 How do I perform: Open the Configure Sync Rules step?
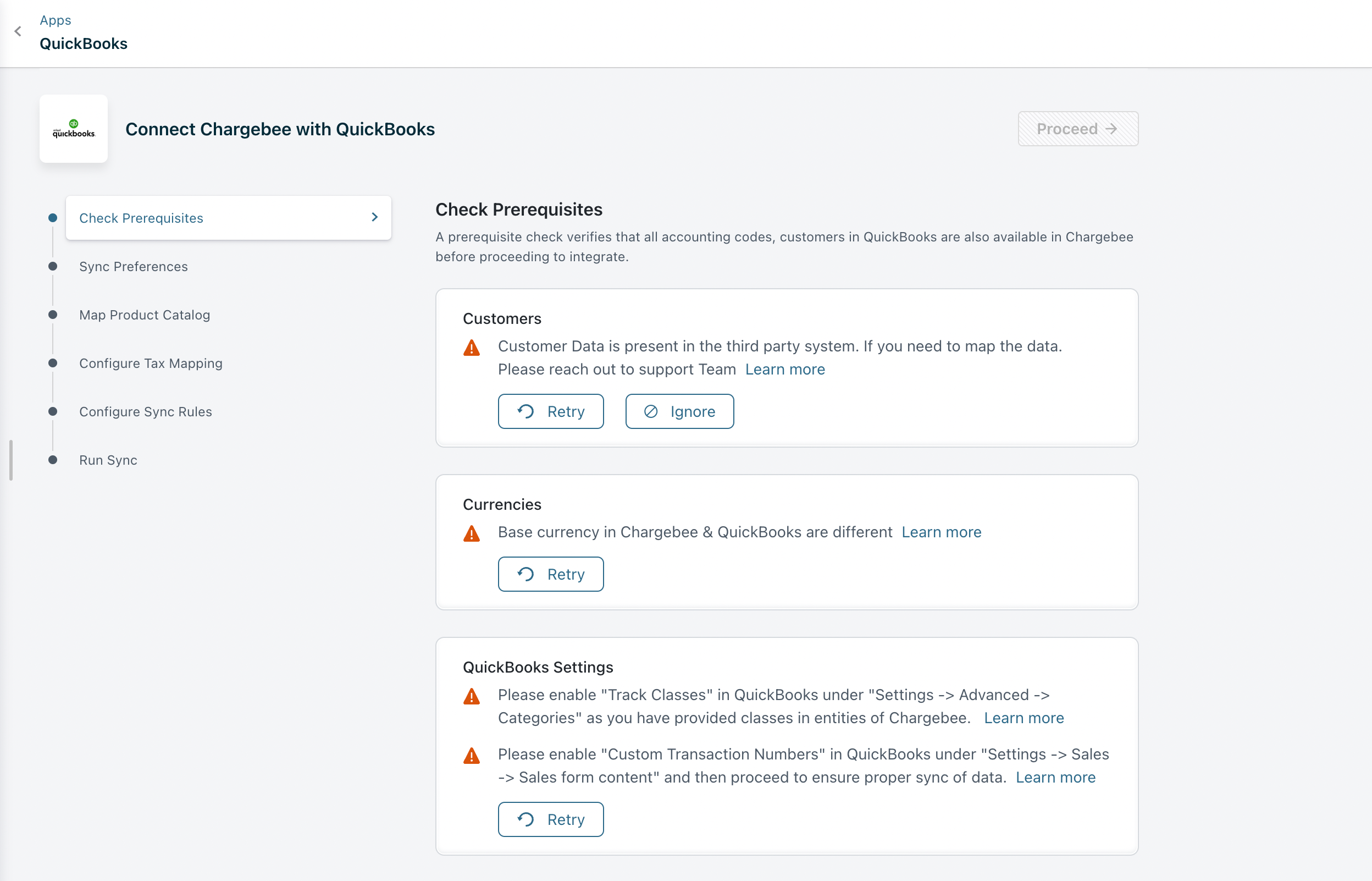pyautogui.click(x=145, y=412)
